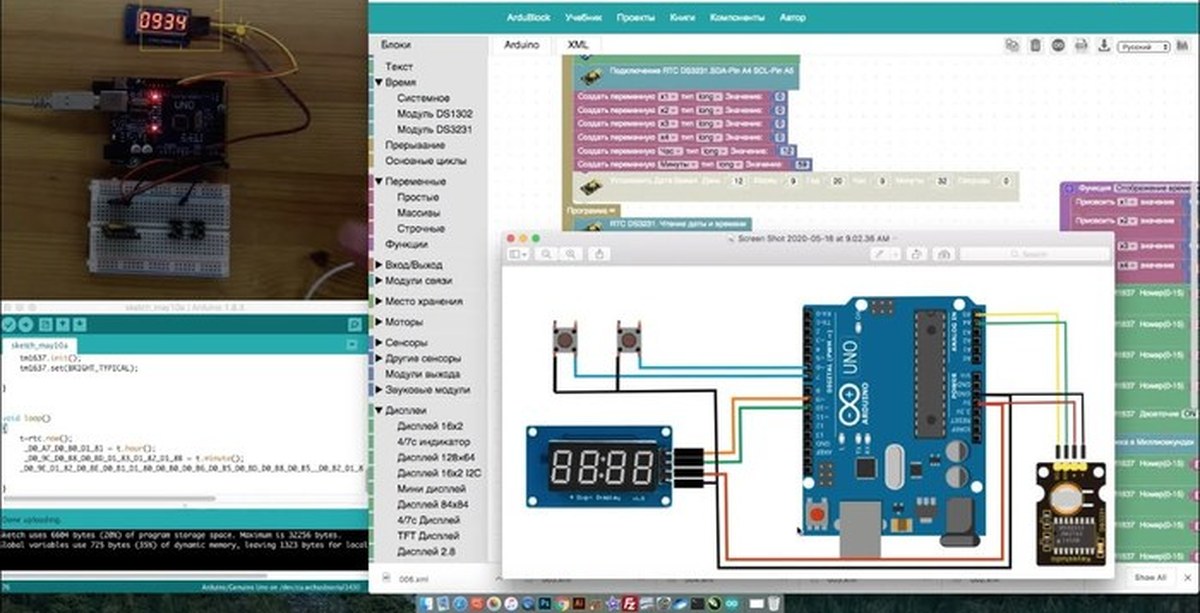Viewport: 1200px width, 613px height.
Task: Collapse Переменные category
Action: coord(378,182)
